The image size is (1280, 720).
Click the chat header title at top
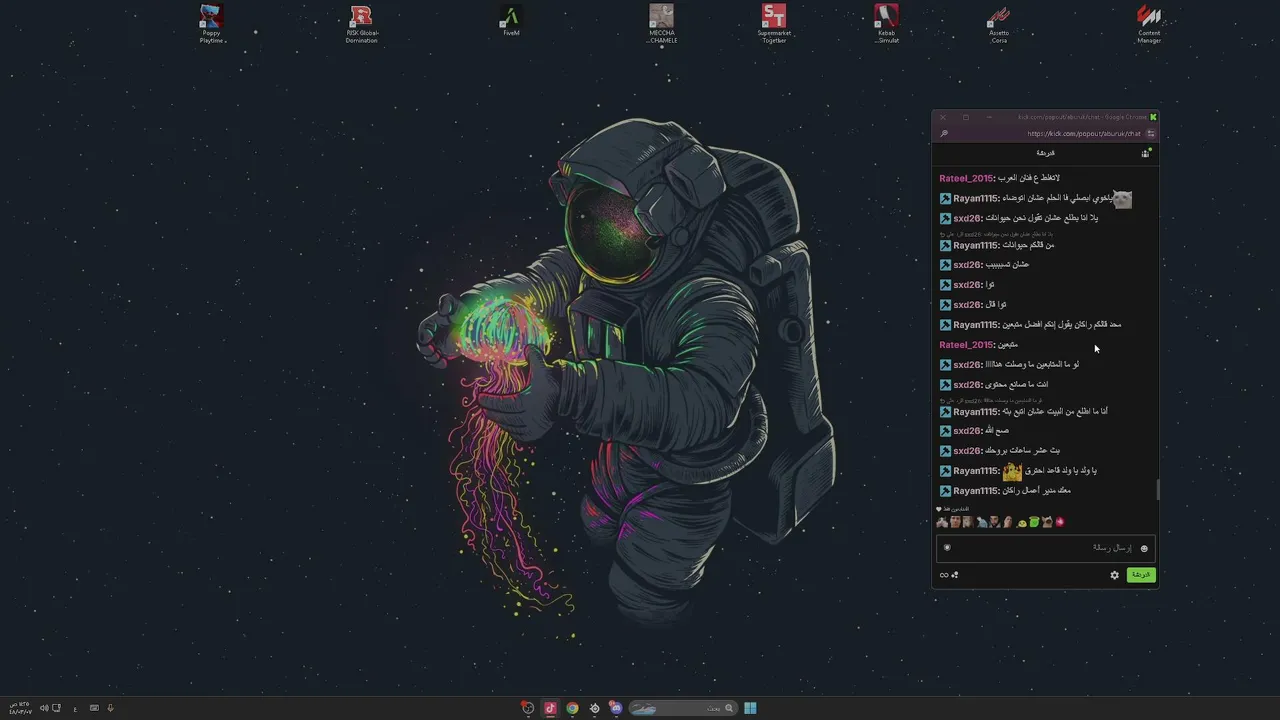point(1045,153)
